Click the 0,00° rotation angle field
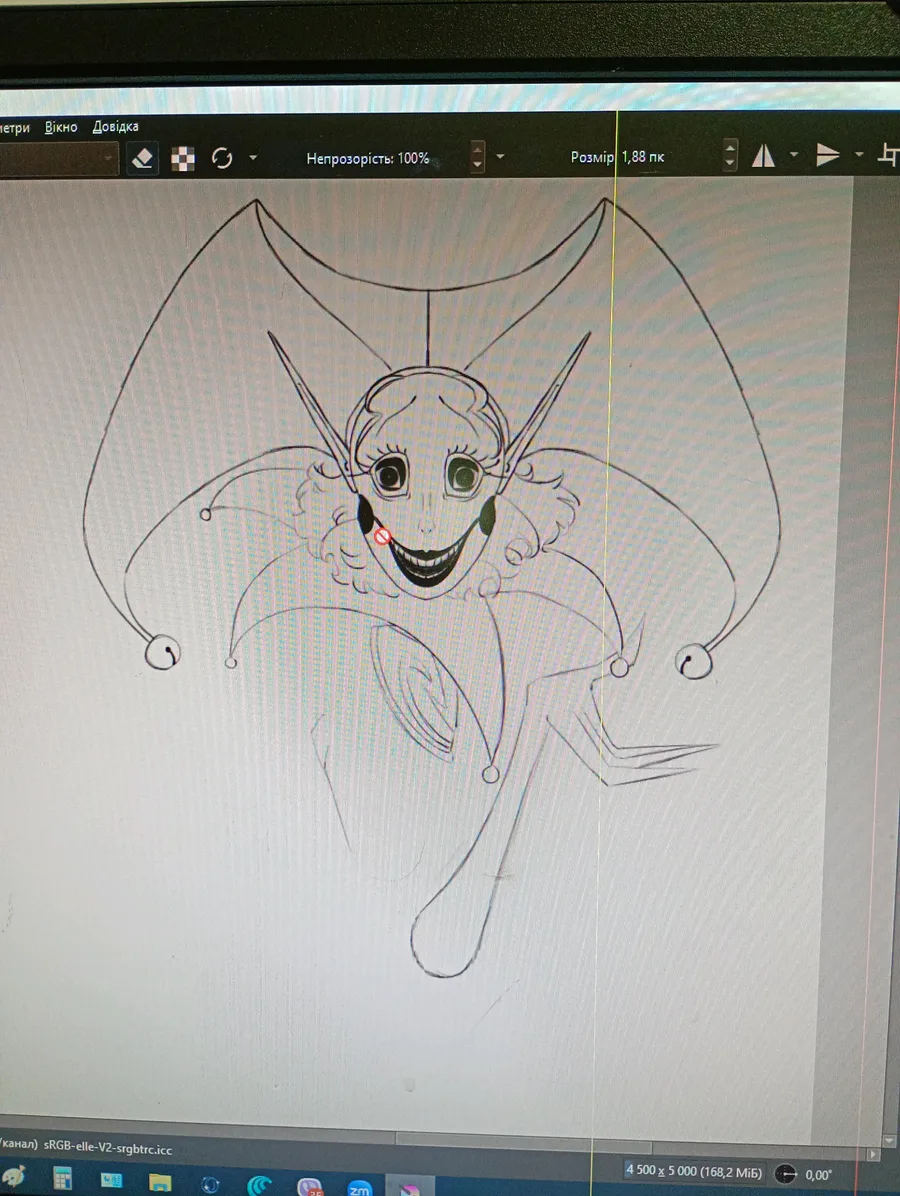Image resolution: width=900 pixels, height=1196 pixels. coord(819,1175)
